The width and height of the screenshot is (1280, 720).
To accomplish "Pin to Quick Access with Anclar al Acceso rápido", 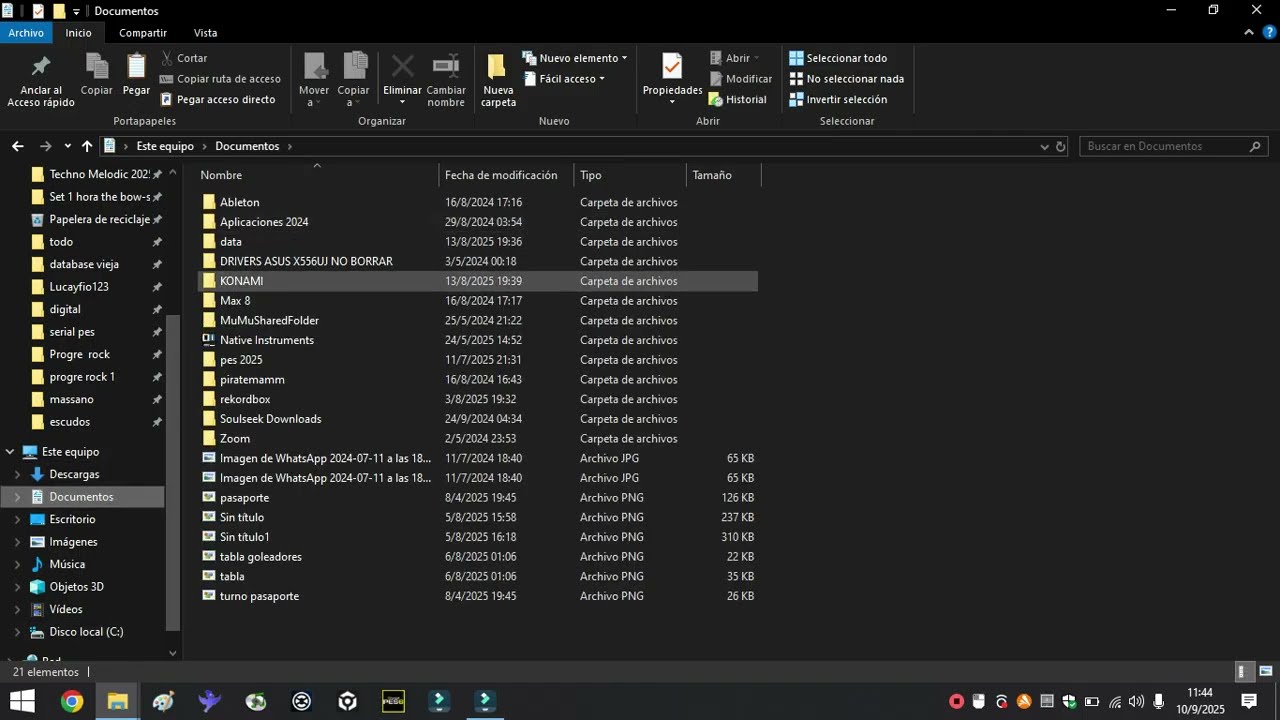I will [41, 80].
